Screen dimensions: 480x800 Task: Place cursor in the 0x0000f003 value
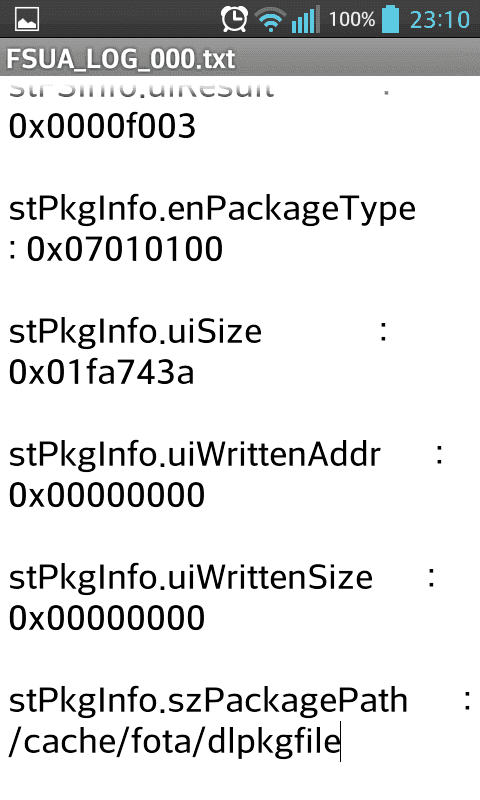[x=102, y=127]
